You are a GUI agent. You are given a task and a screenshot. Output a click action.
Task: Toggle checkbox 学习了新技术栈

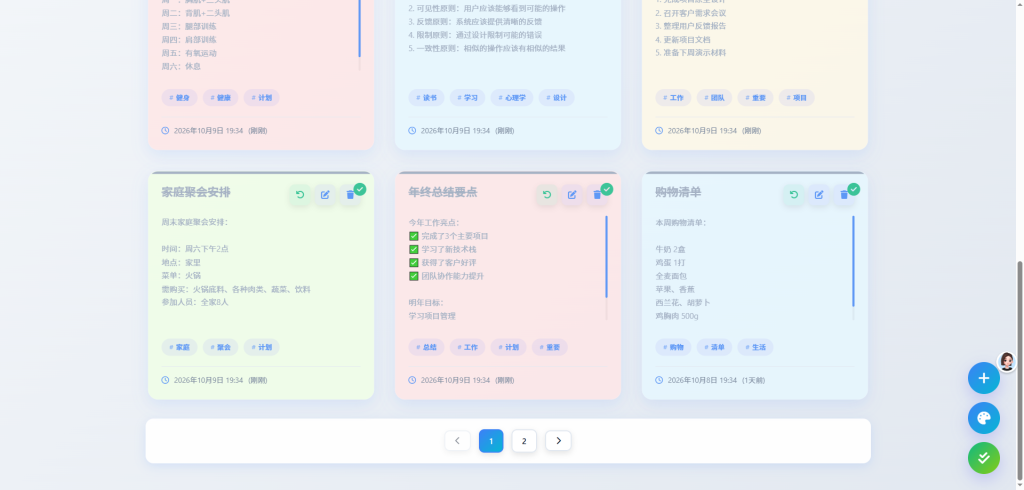pyautogui.click(x=413, y=249)
